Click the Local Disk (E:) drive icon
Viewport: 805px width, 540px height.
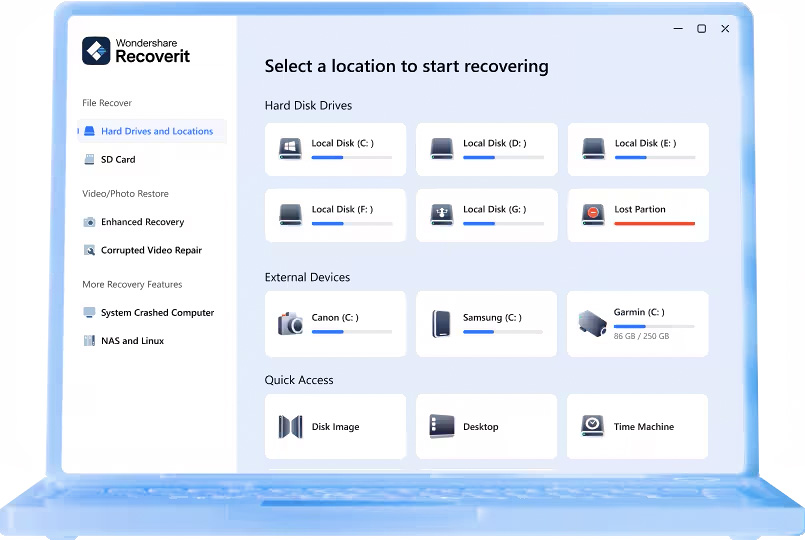point(593,149)
